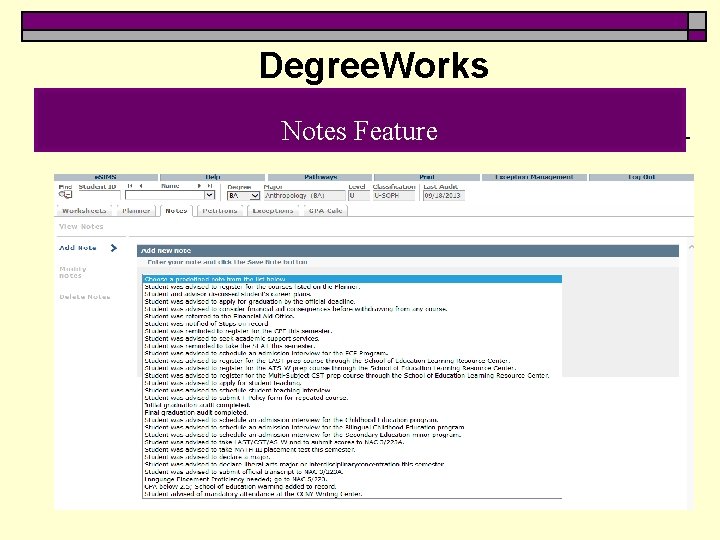The height and width of the screenshot is (540, 720).
Task: Click the Modify notes link
Action: (x=73, y=272)
